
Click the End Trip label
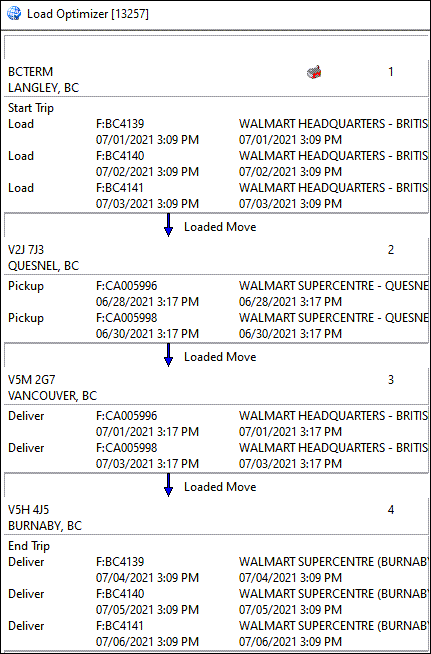click(29, 546)
